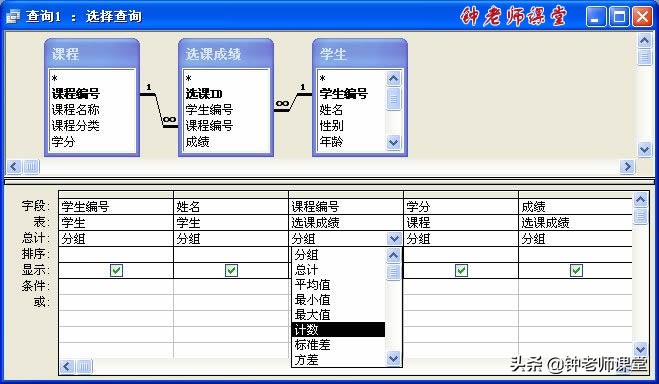
Task: Maximize the 查询1 window
Action: (619, 17)
